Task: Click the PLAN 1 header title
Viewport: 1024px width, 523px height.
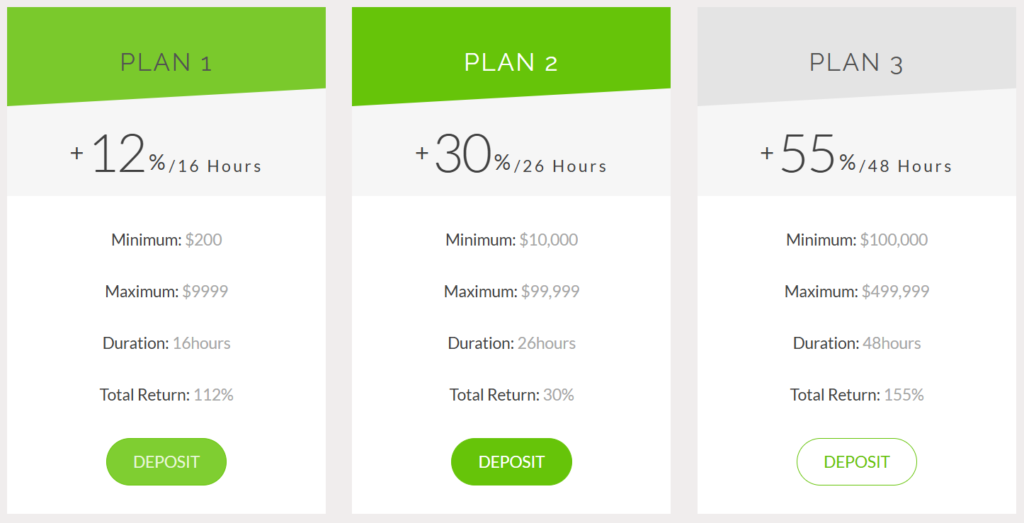Action: pos(166,62)
